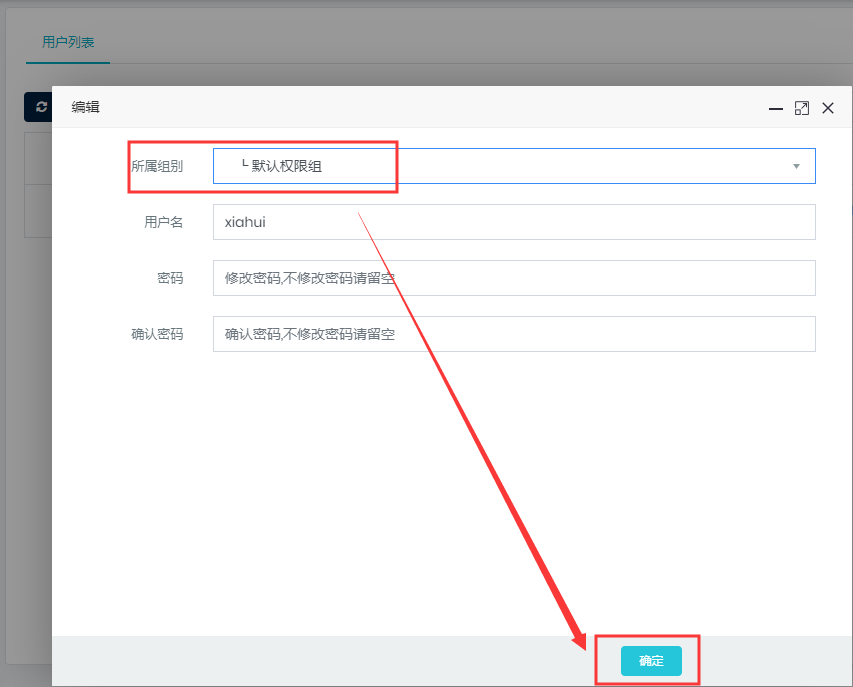Minimize the 编辑 dialog
The image size is (853, 687).
pos(775,109)
